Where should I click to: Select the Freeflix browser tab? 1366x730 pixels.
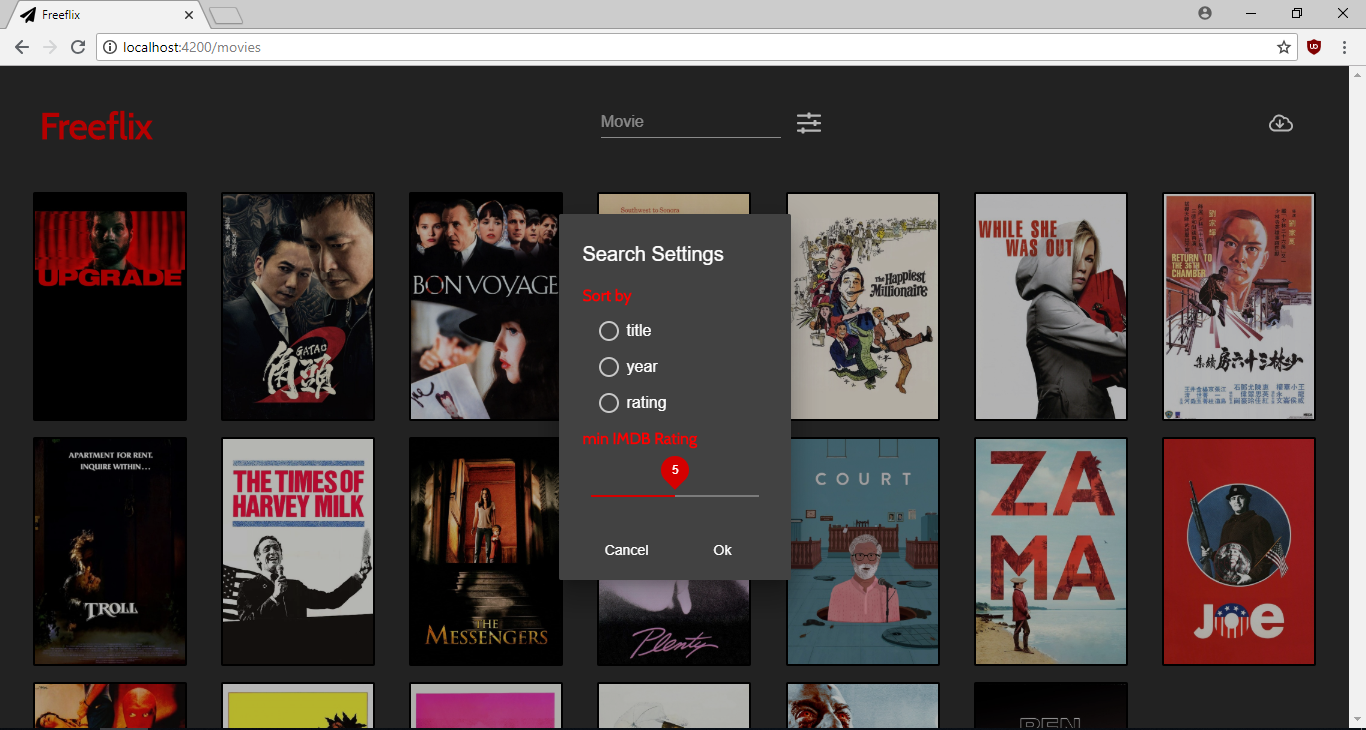point(105,15)
